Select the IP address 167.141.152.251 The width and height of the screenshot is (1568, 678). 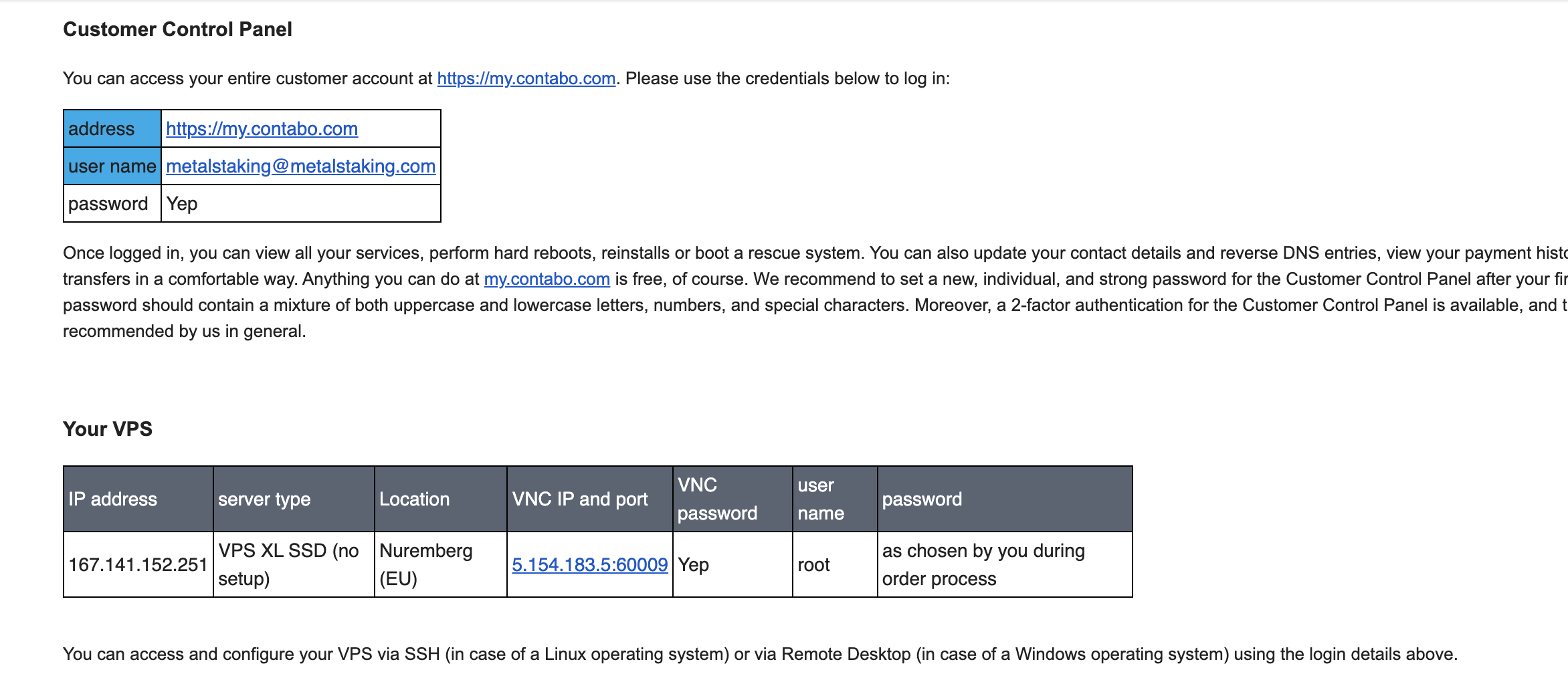click(138, 565)
